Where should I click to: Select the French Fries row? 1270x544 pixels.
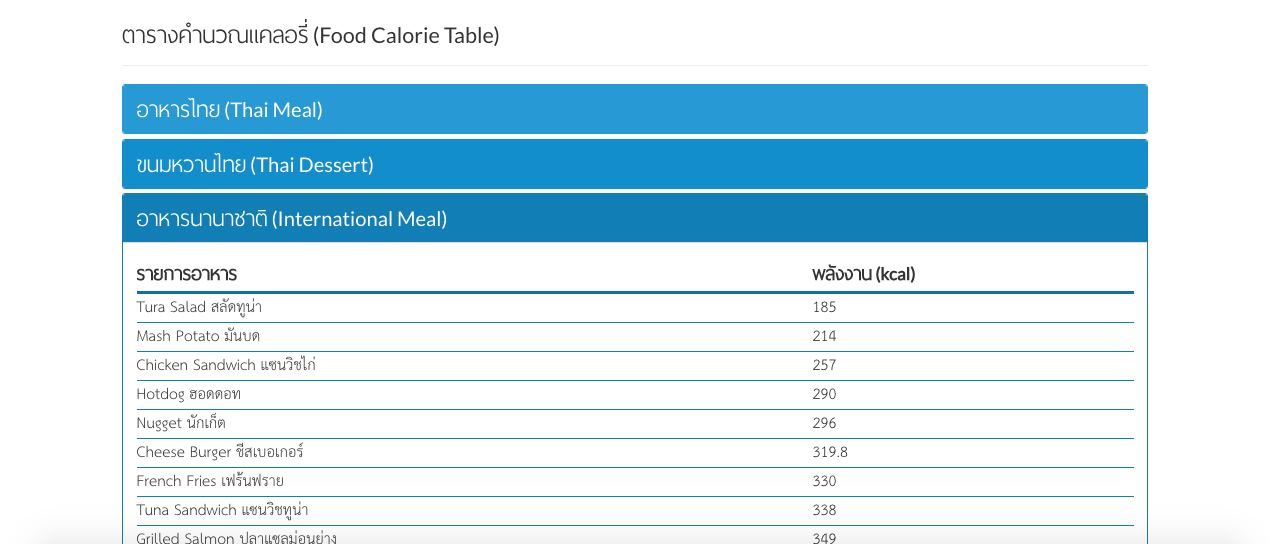click(635, 482)
